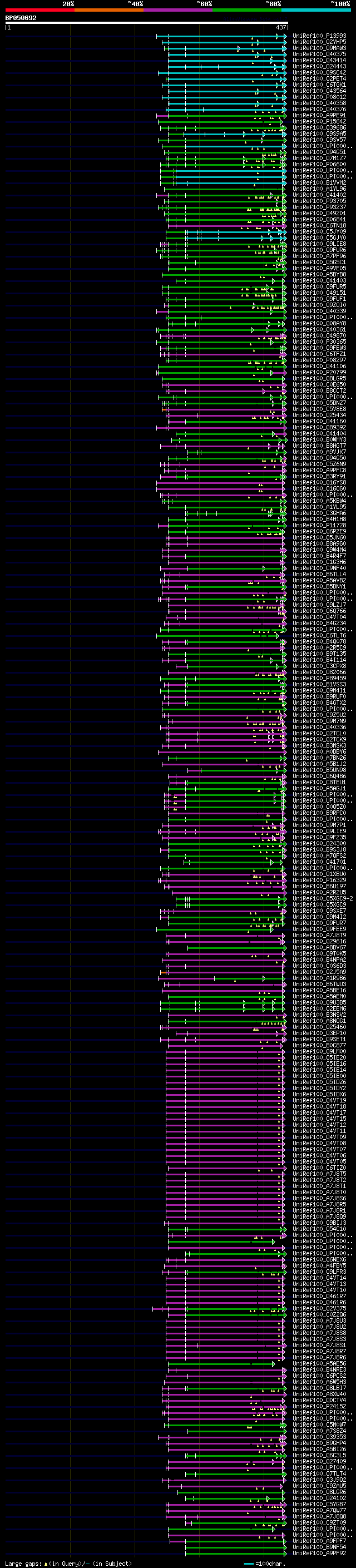Select the UniRef100_P93705 label
This screenshot has width=356, height=1568.
(319, 201)
